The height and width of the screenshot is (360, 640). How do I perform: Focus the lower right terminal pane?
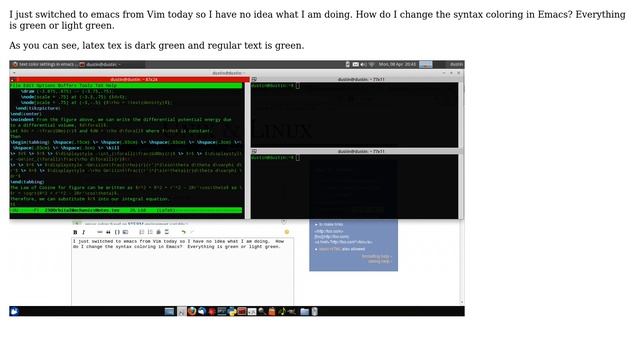click(x=354, y=187)
